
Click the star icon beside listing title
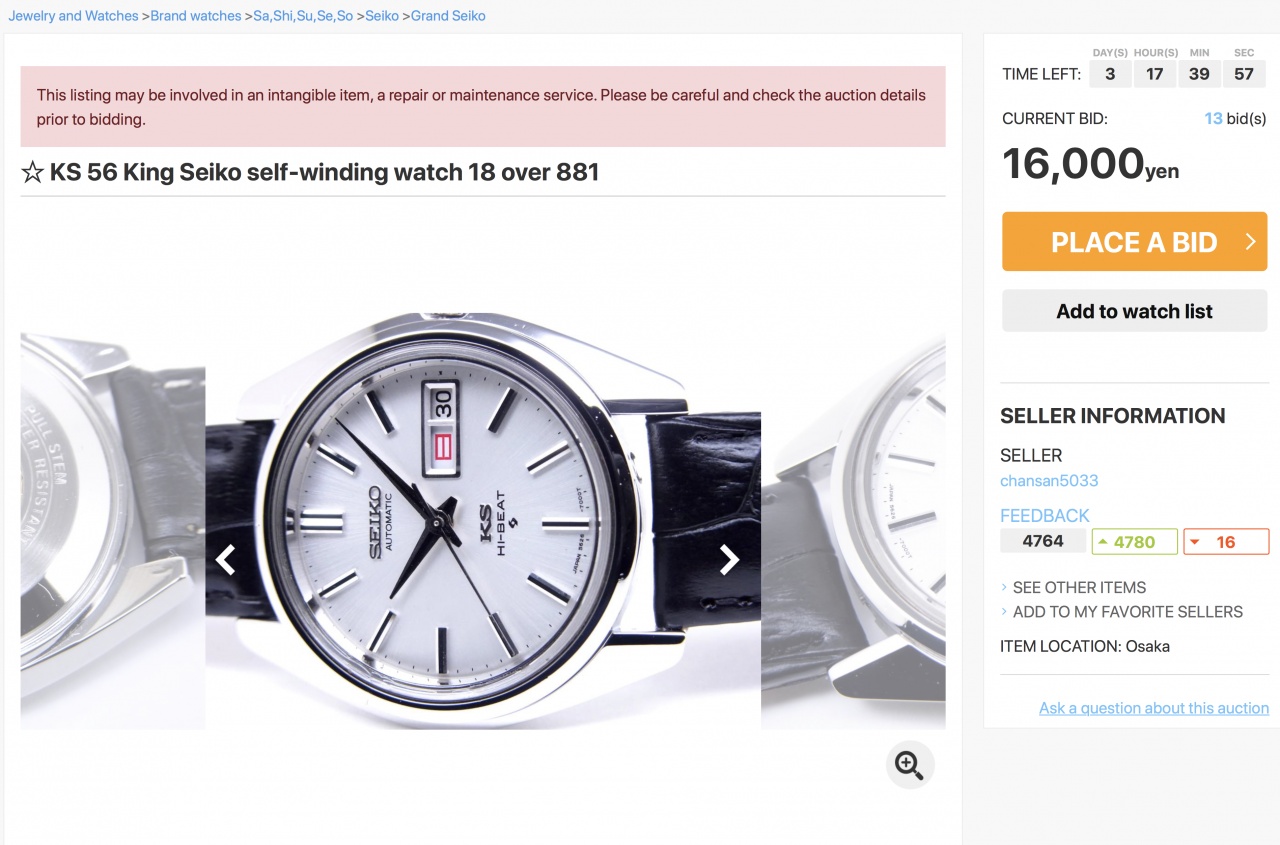(x=32, y=173)
